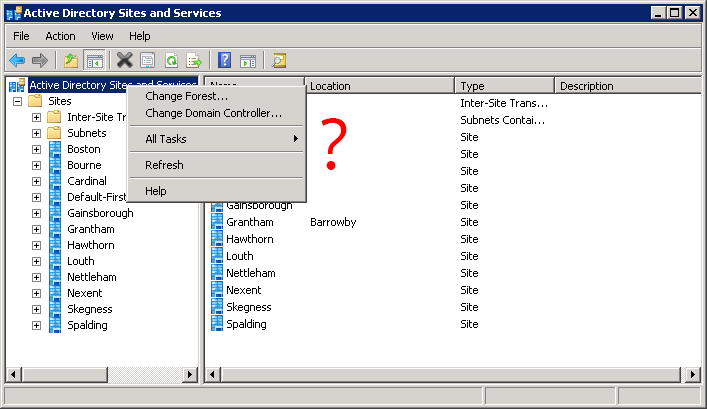
Task: Click the tree pane scrollbar left arrow
Action: 14,374
